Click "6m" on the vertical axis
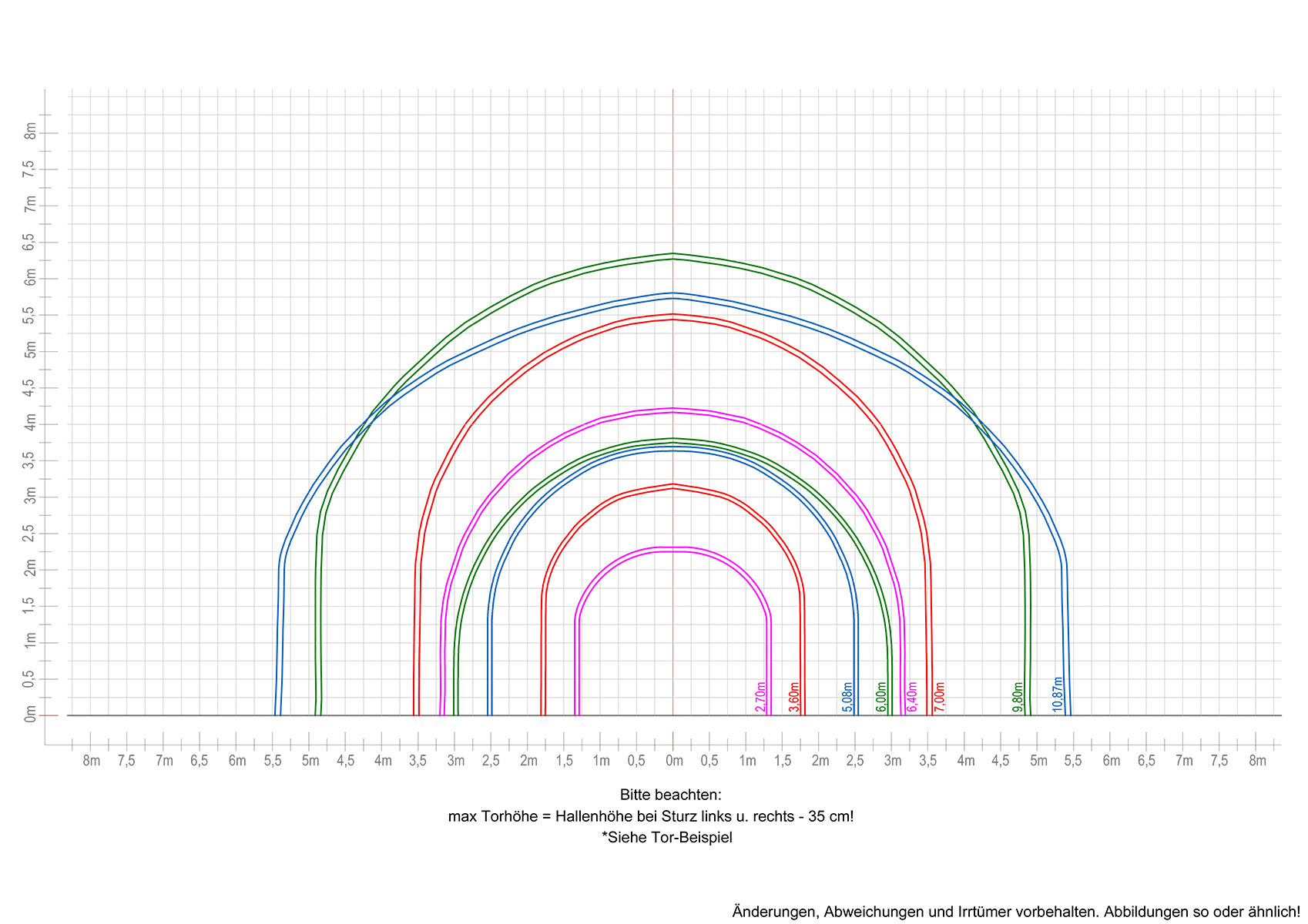 tap(30, 277)
